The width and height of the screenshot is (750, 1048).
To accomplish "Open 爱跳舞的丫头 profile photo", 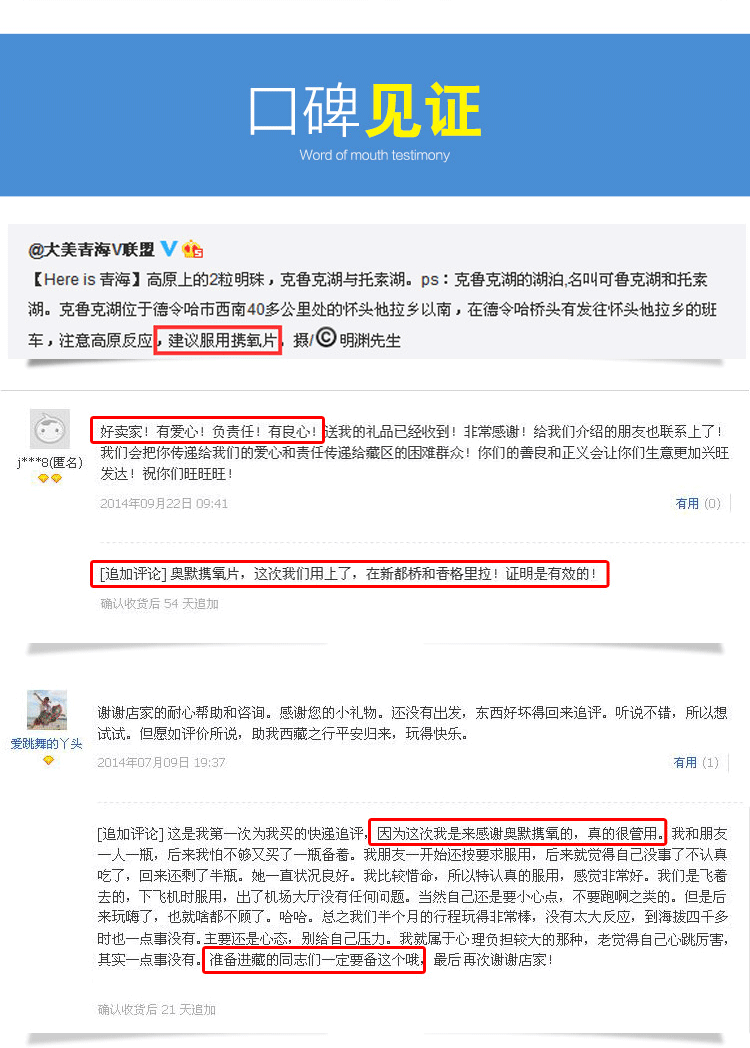I will coord(47,710).
